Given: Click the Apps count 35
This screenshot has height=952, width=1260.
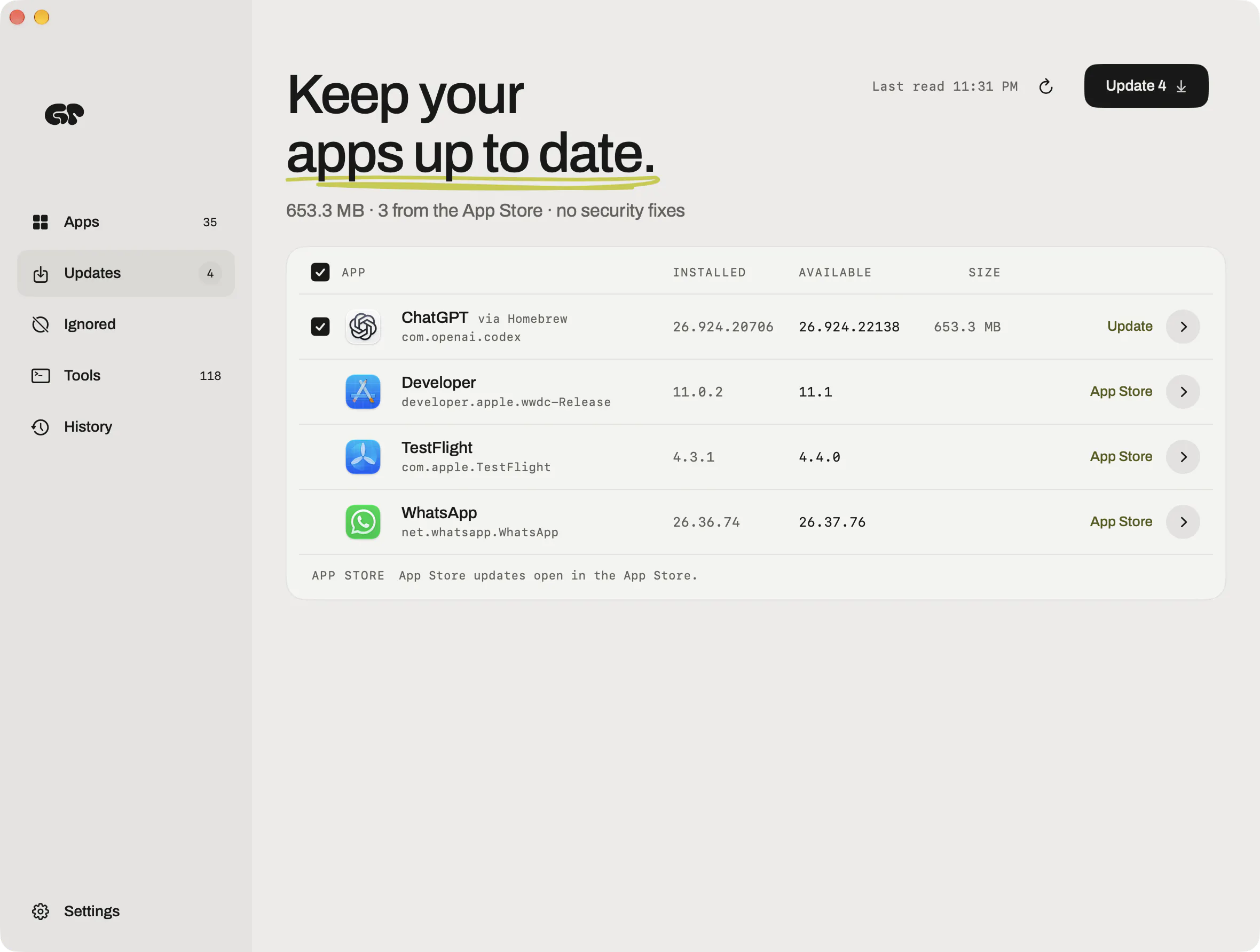Looking at the screenshot, I should tap(210, 223).
